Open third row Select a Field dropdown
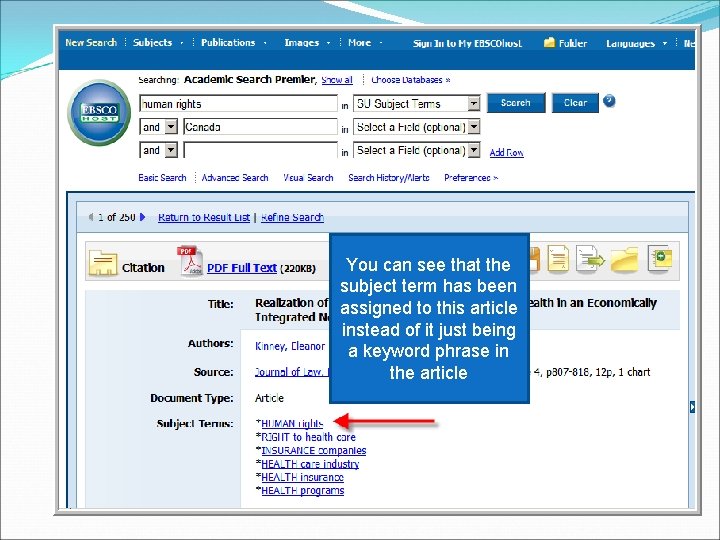720x540 pixels. click(x=474, y=150)
